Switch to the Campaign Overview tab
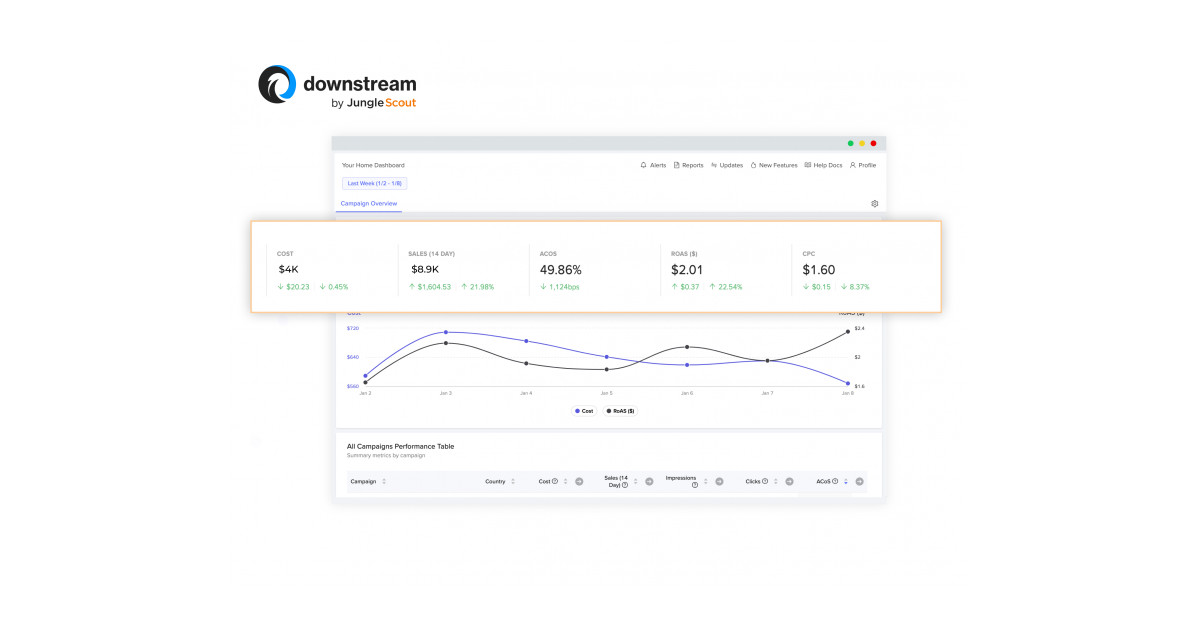Viewport: 1200px width, 628px height. coord(369,203)
